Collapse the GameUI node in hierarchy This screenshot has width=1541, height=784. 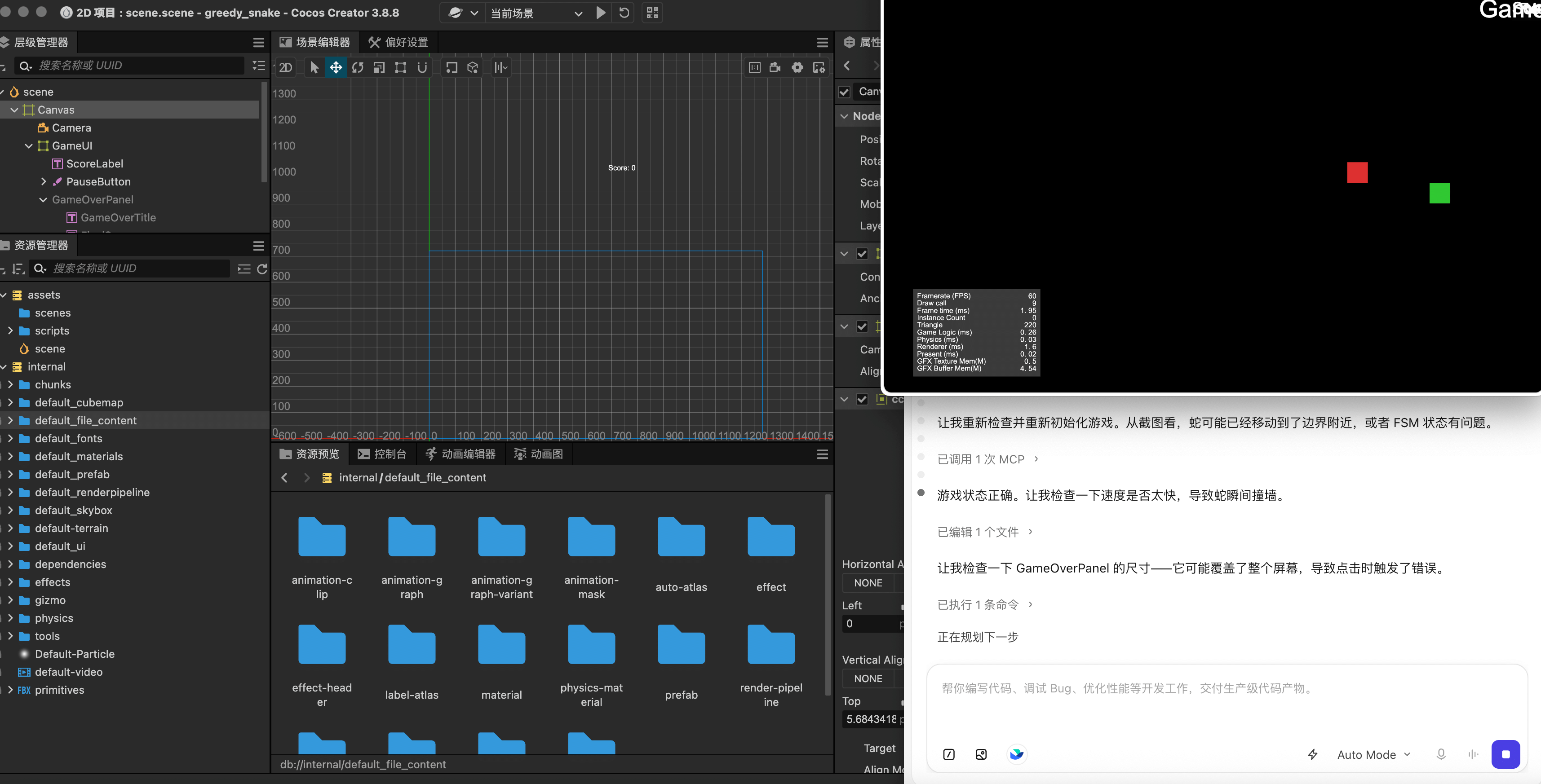(28, 146)
